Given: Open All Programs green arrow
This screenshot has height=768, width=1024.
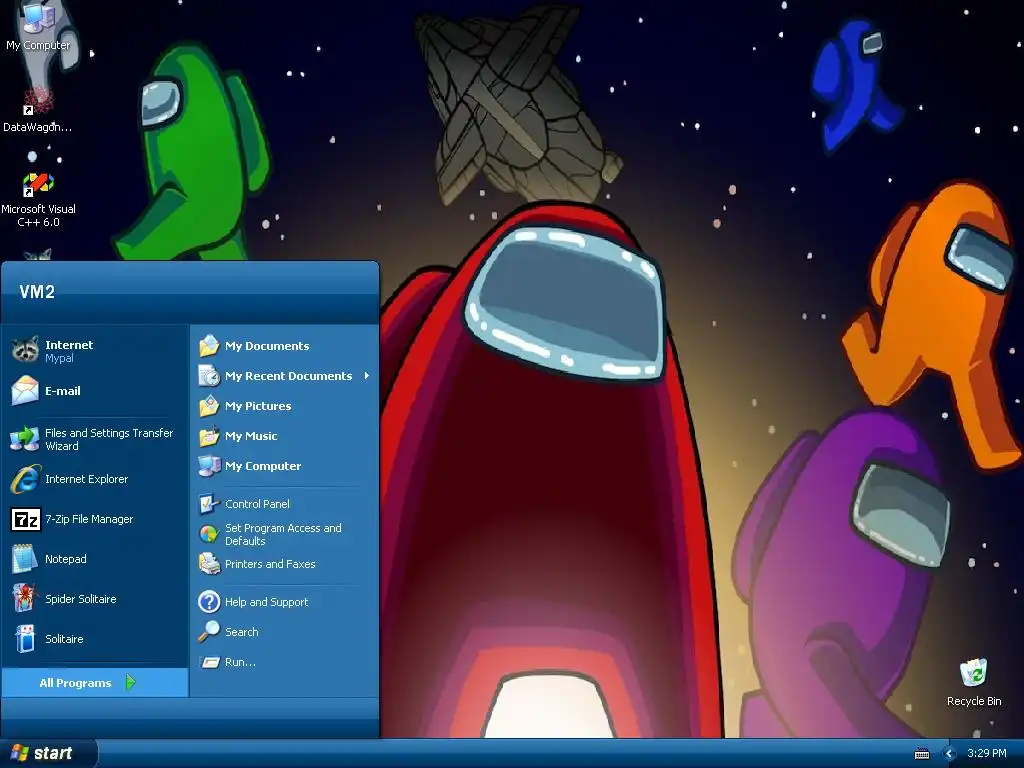Looking at the screenshot, I should (x=130, y=682).
